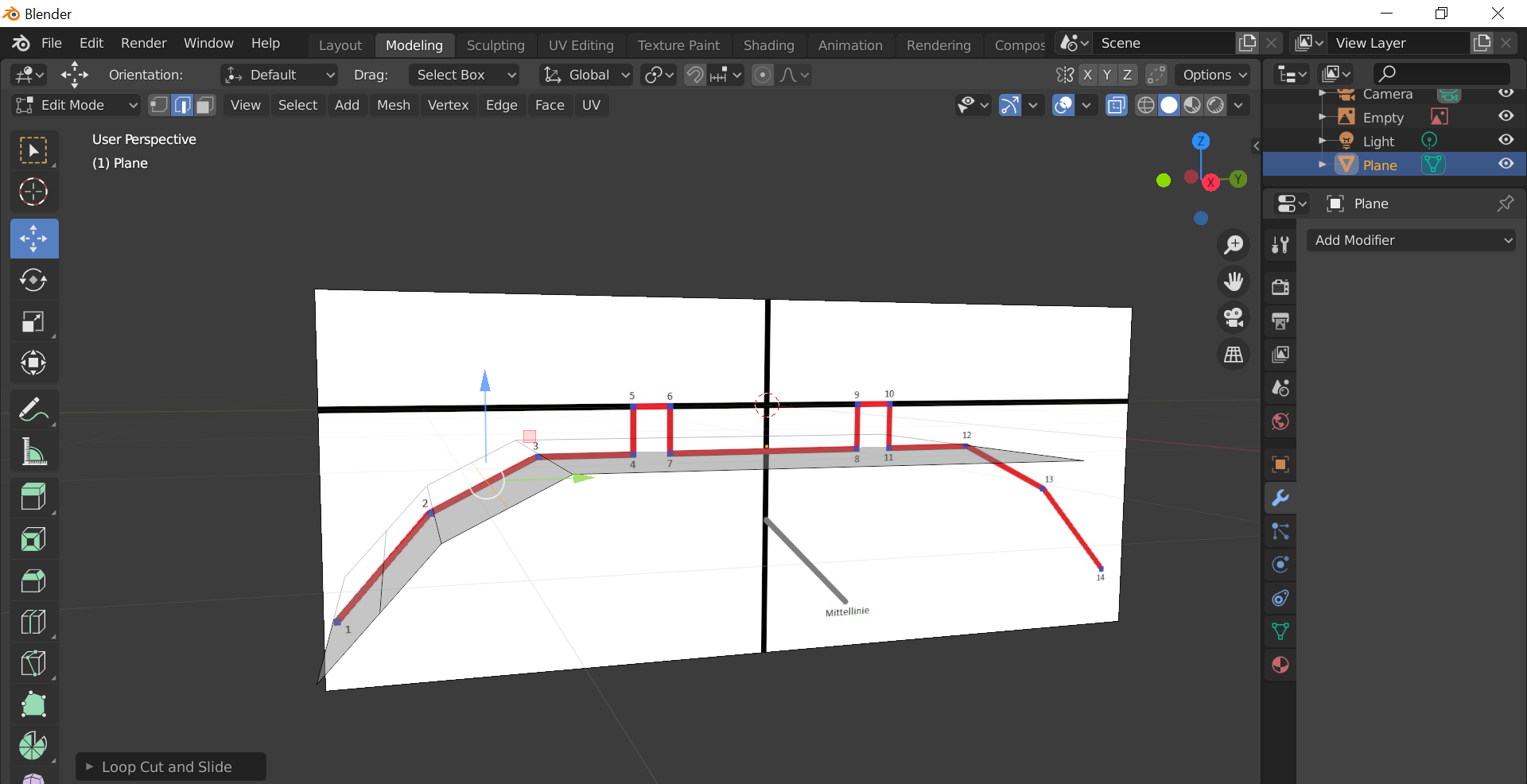The height and width of the screenshot is (784, 1527).
Task: Toggle camera view in viewport
Action: tap(1234, 318)
